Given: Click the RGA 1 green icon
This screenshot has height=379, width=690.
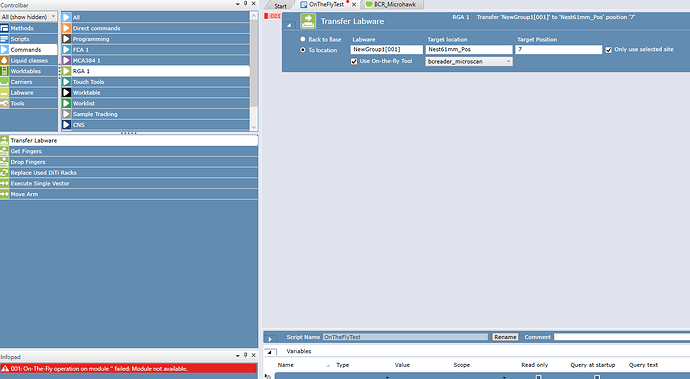Looking at the screenshot, I should [66, 71].
